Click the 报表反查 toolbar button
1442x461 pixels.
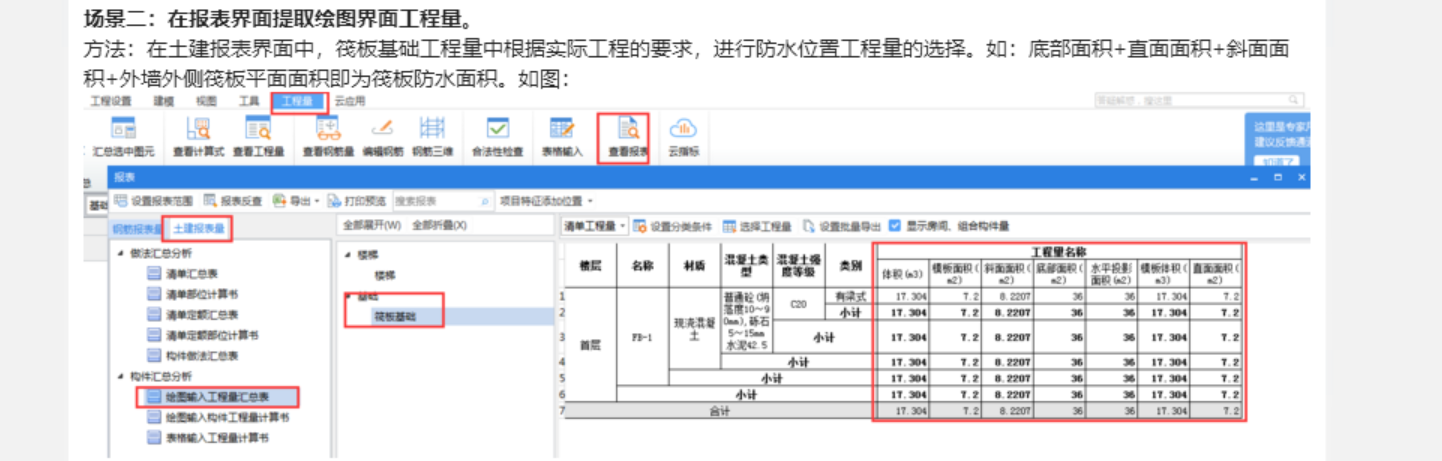click(x=233, y=200)
